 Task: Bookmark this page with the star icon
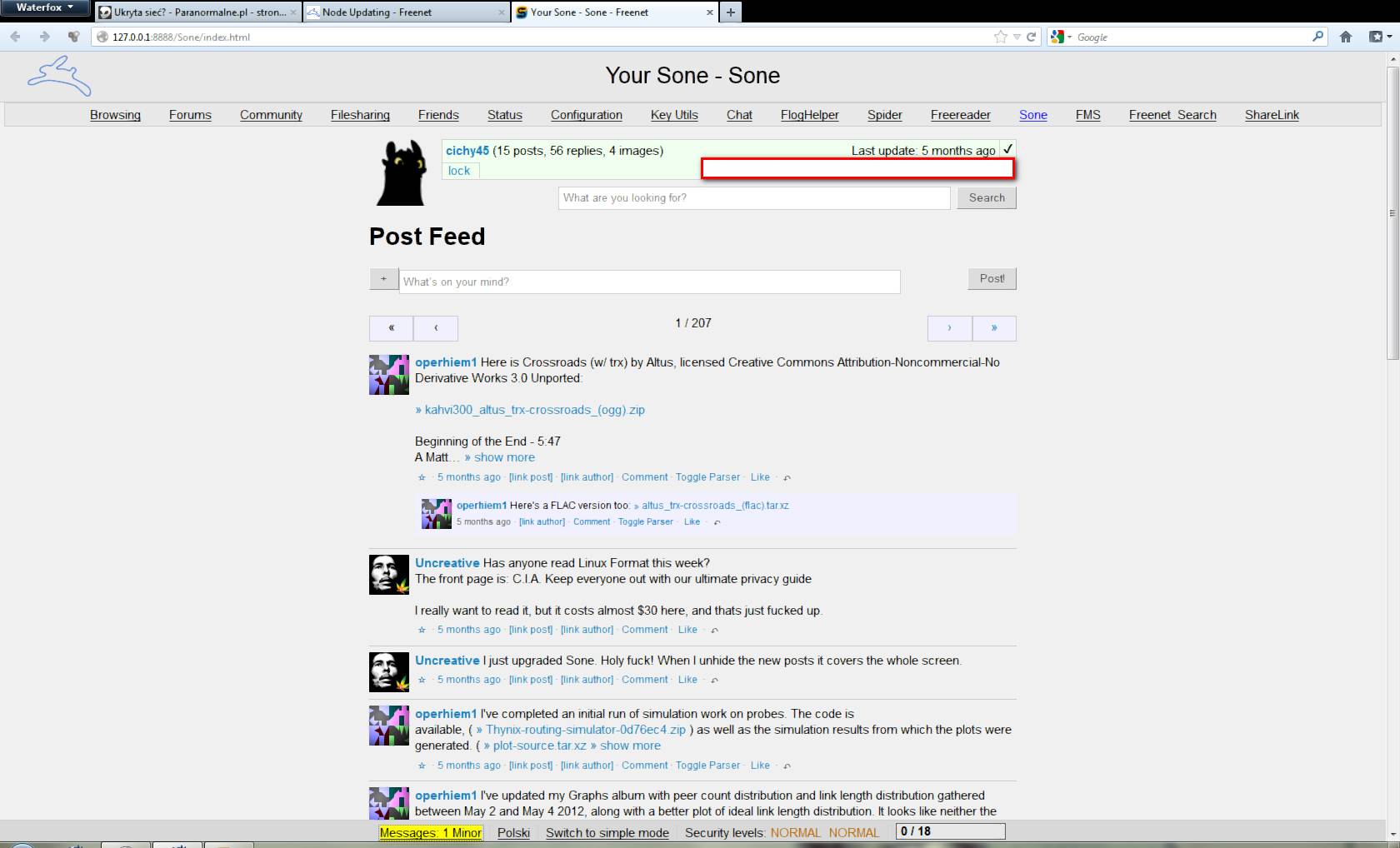point(1000,37)
